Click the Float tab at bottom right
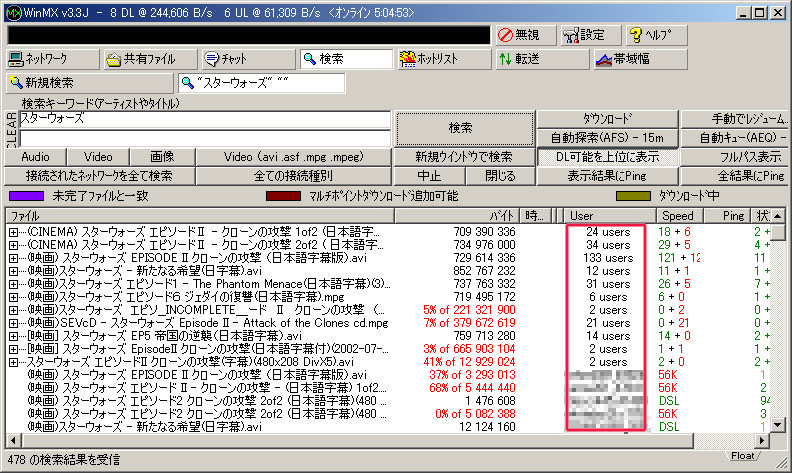The width and height of the screenshot is (792, 473). (x=742, y=456)
